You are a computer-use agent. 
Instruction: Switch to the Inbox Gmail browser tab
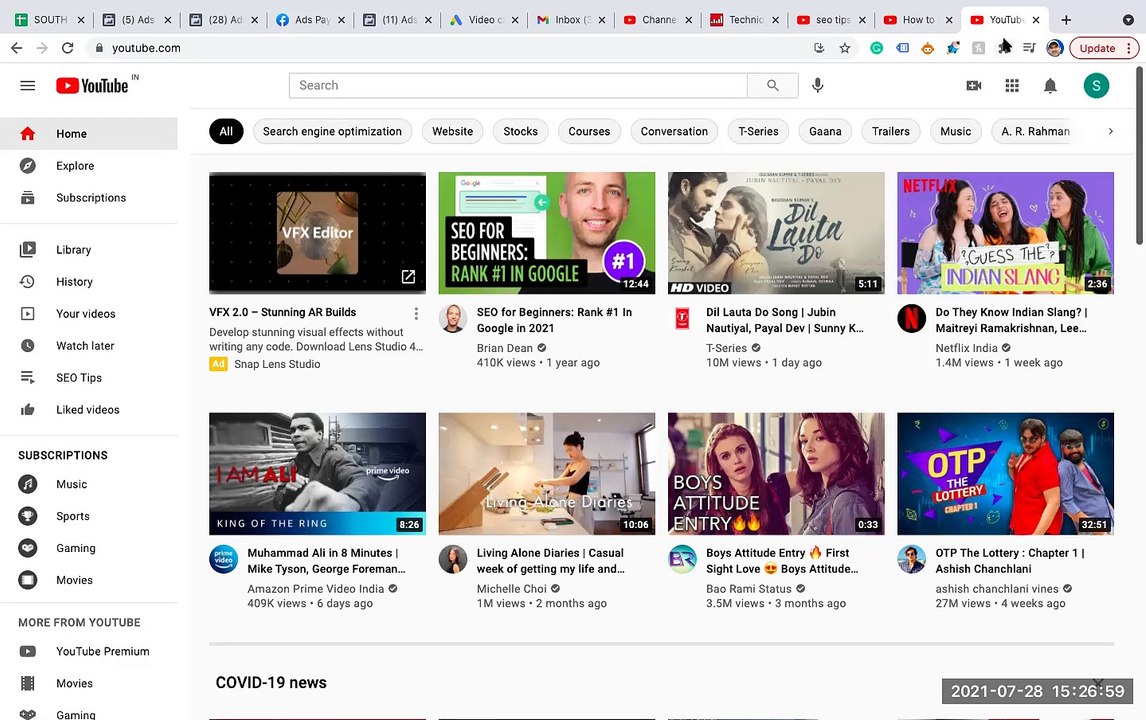(x=570, y=20)
